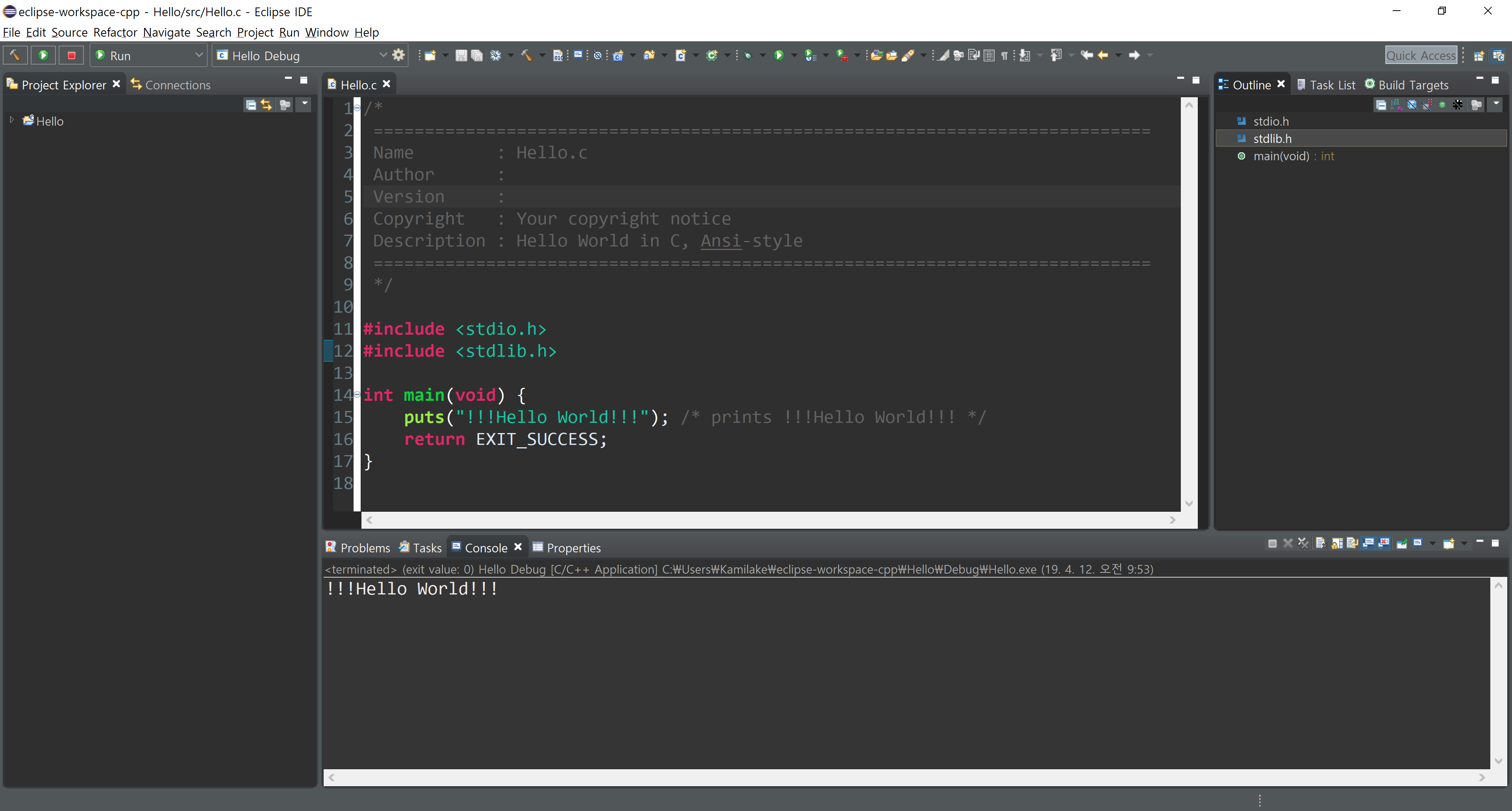
Task: Open the Refactor menu
Action: point(115,32)
